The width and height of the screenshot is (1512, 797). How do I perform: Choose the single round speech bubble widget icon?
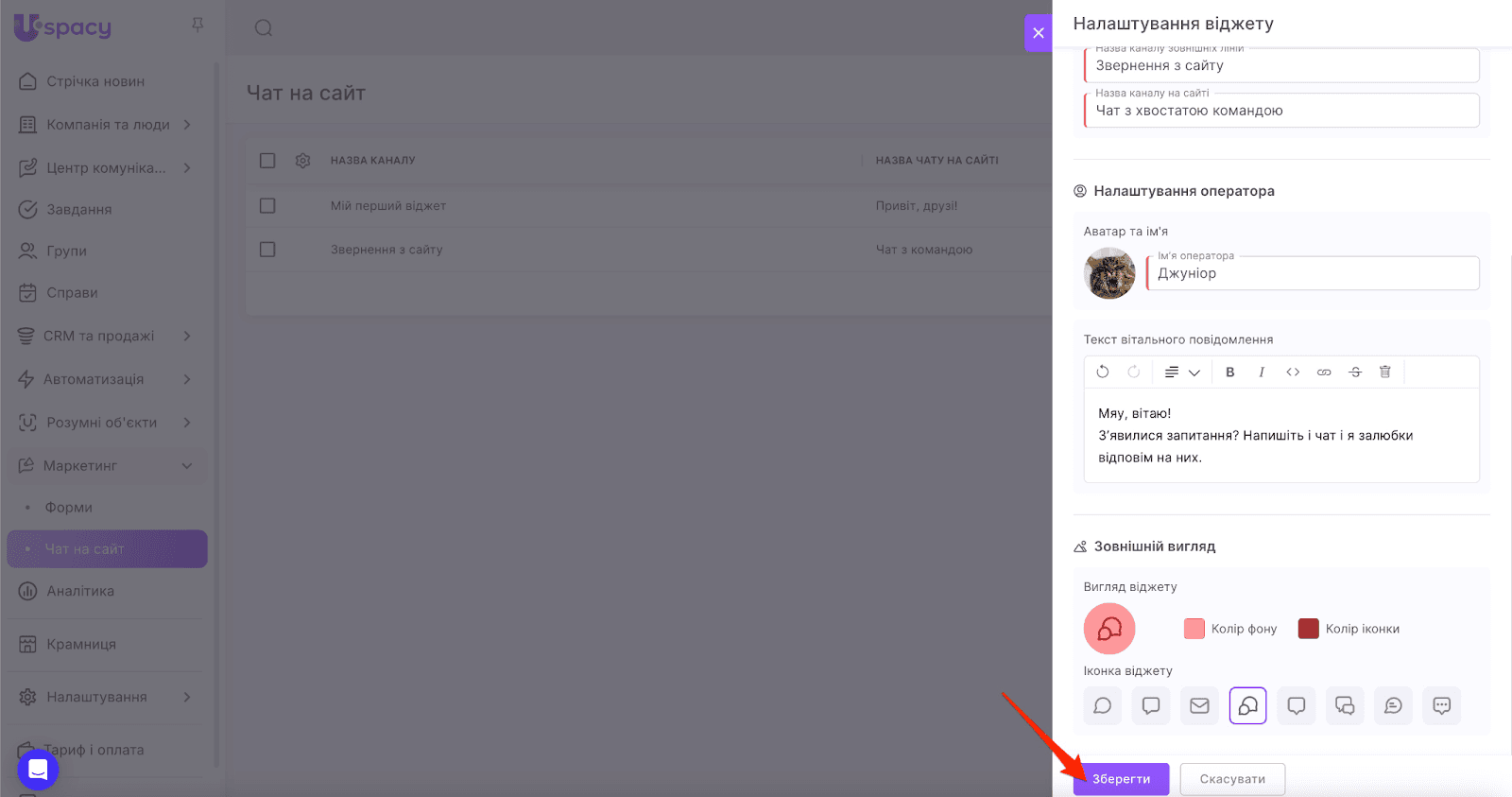pyautogui.click(x=1103, y=705)
